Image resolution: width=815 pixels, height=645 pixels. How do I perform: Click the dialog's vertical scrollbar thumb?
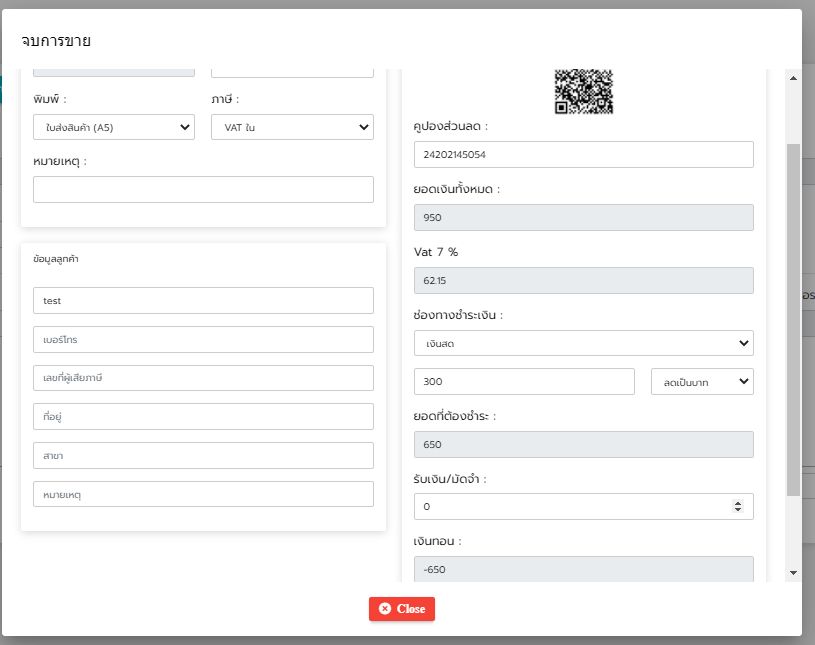click(793, 320)
